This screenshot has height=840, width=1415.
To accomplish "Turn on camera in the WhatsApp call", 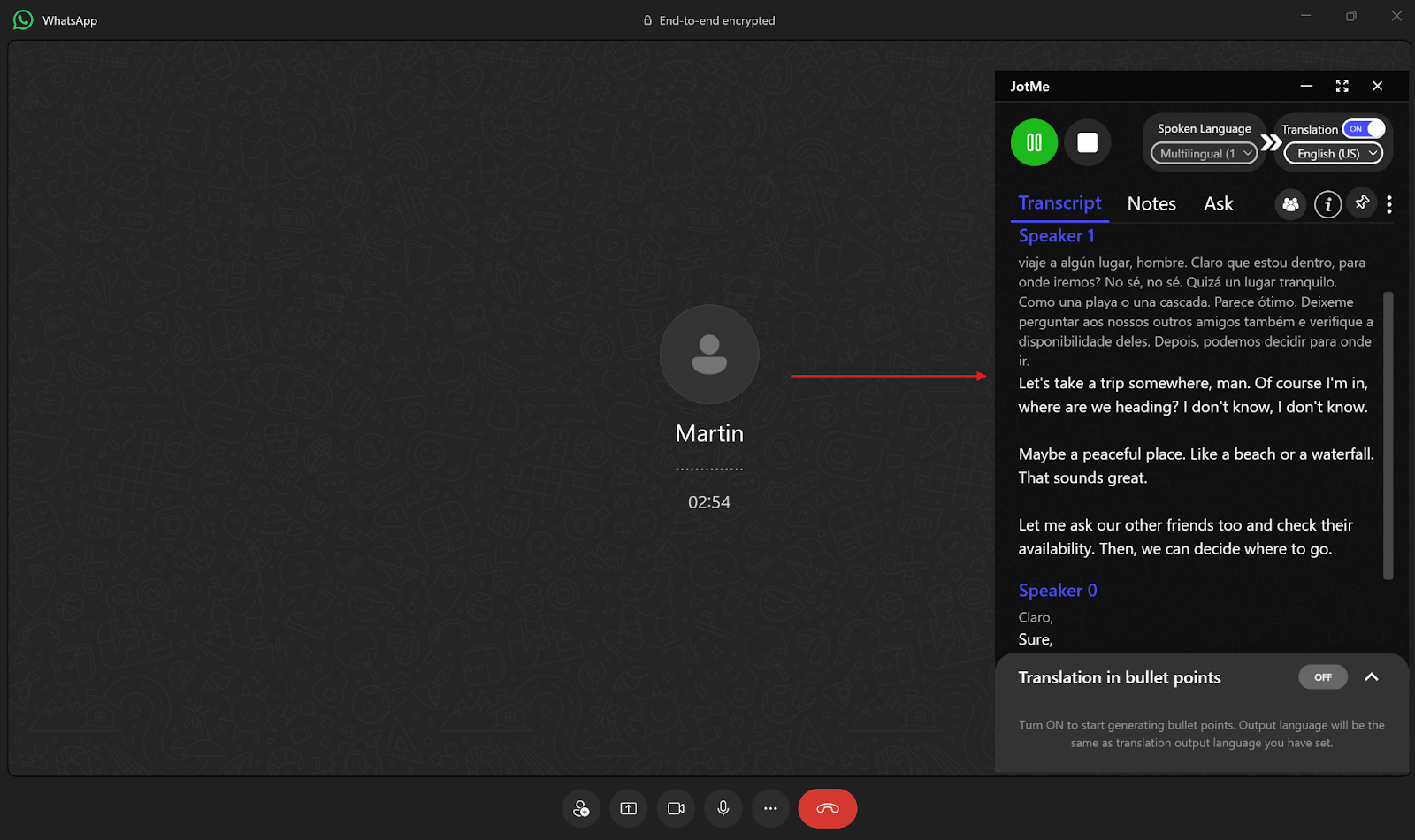I will coord(677,808).
